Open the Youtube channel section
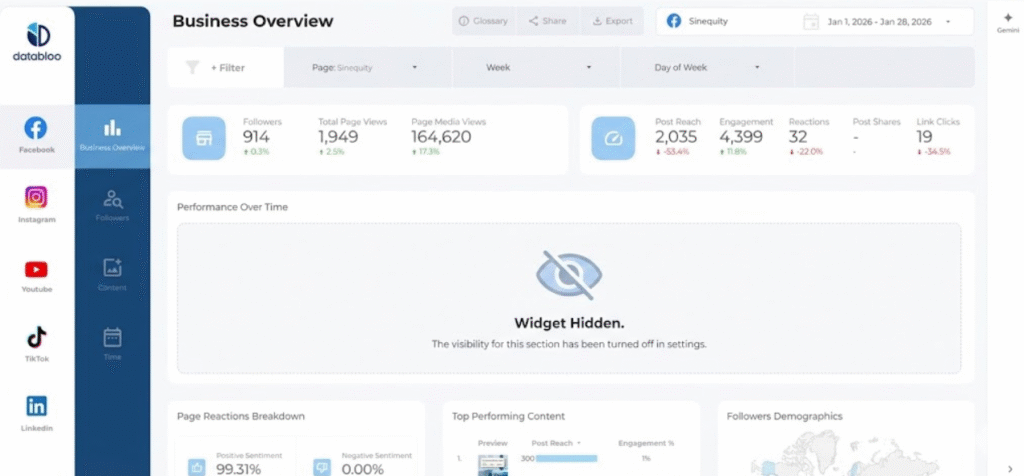 pos(36,274)
